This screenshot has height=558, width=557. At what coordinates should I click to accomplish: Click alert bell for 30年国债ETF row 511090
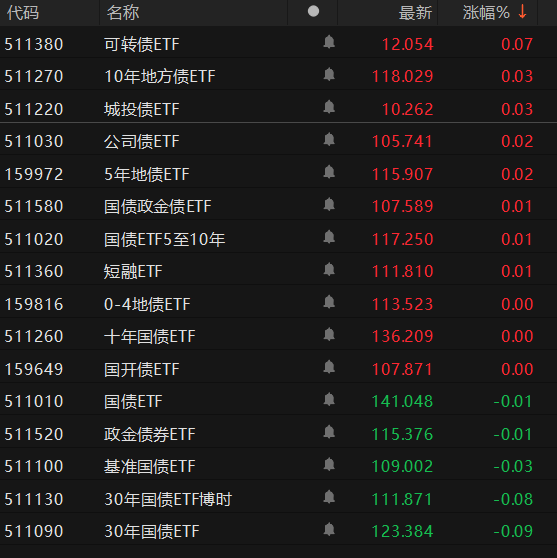tap(329, 530)
